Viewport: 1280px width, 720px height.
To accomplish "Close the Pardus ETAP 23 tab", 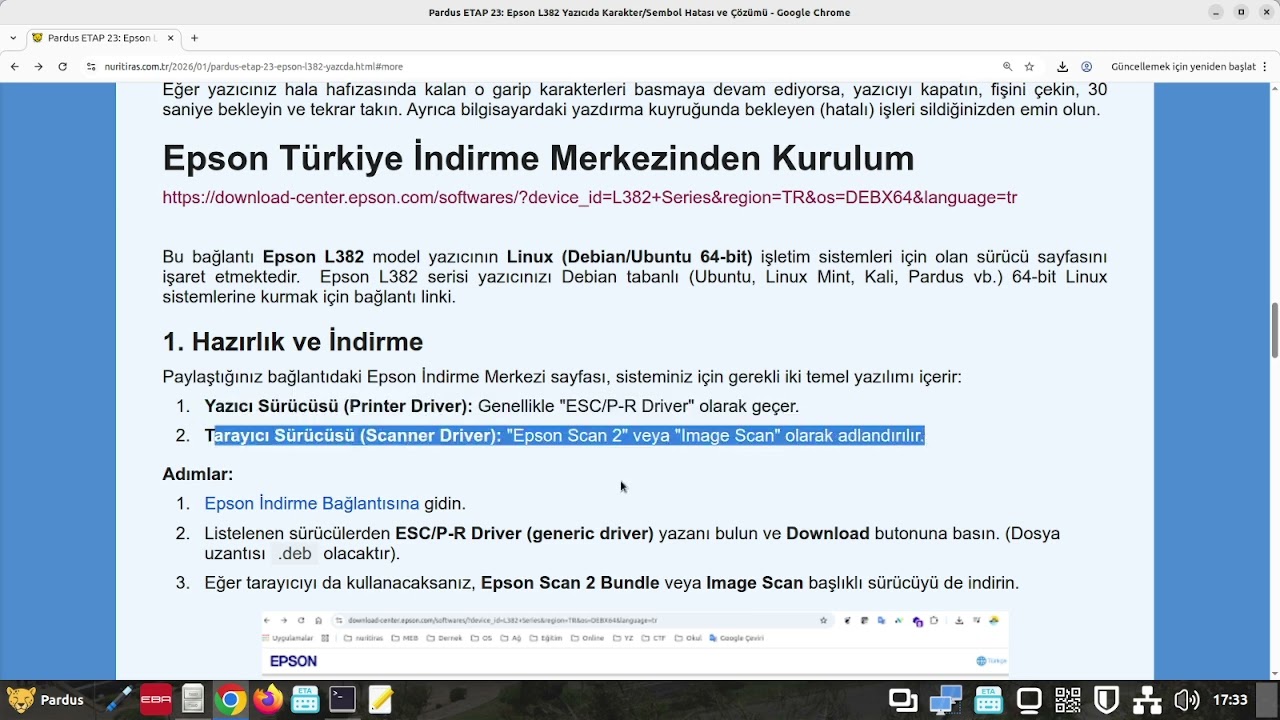I will pos(171,38).
